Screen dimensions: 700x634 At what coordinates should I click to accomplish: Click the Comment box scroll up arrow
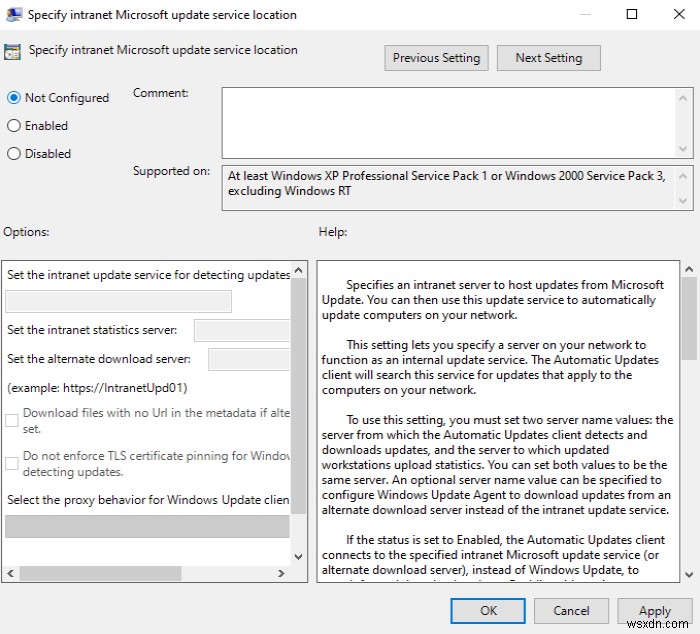[x=683, y=98]
